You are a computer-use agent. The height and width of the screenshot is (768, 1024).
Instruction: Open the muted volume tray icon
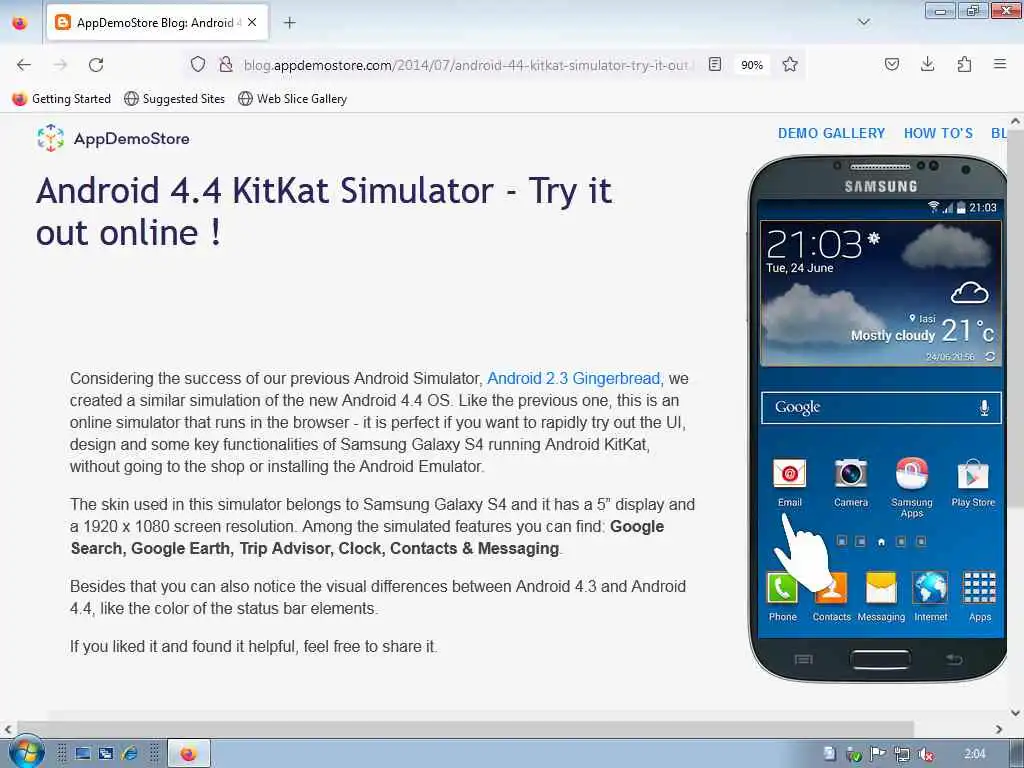click(x=925, y=754)
